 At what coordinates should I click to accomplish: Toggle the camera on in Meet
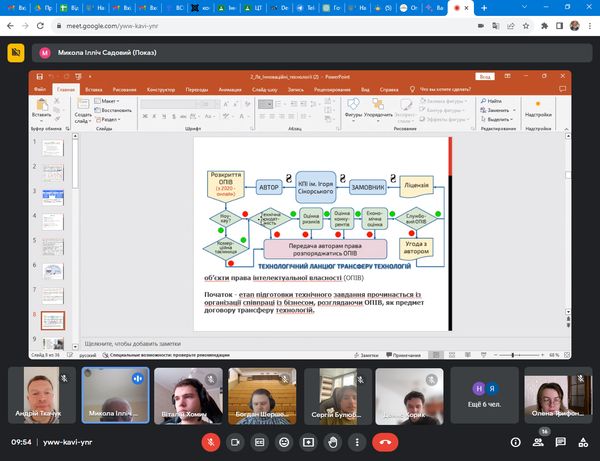[x=236, y=441]
